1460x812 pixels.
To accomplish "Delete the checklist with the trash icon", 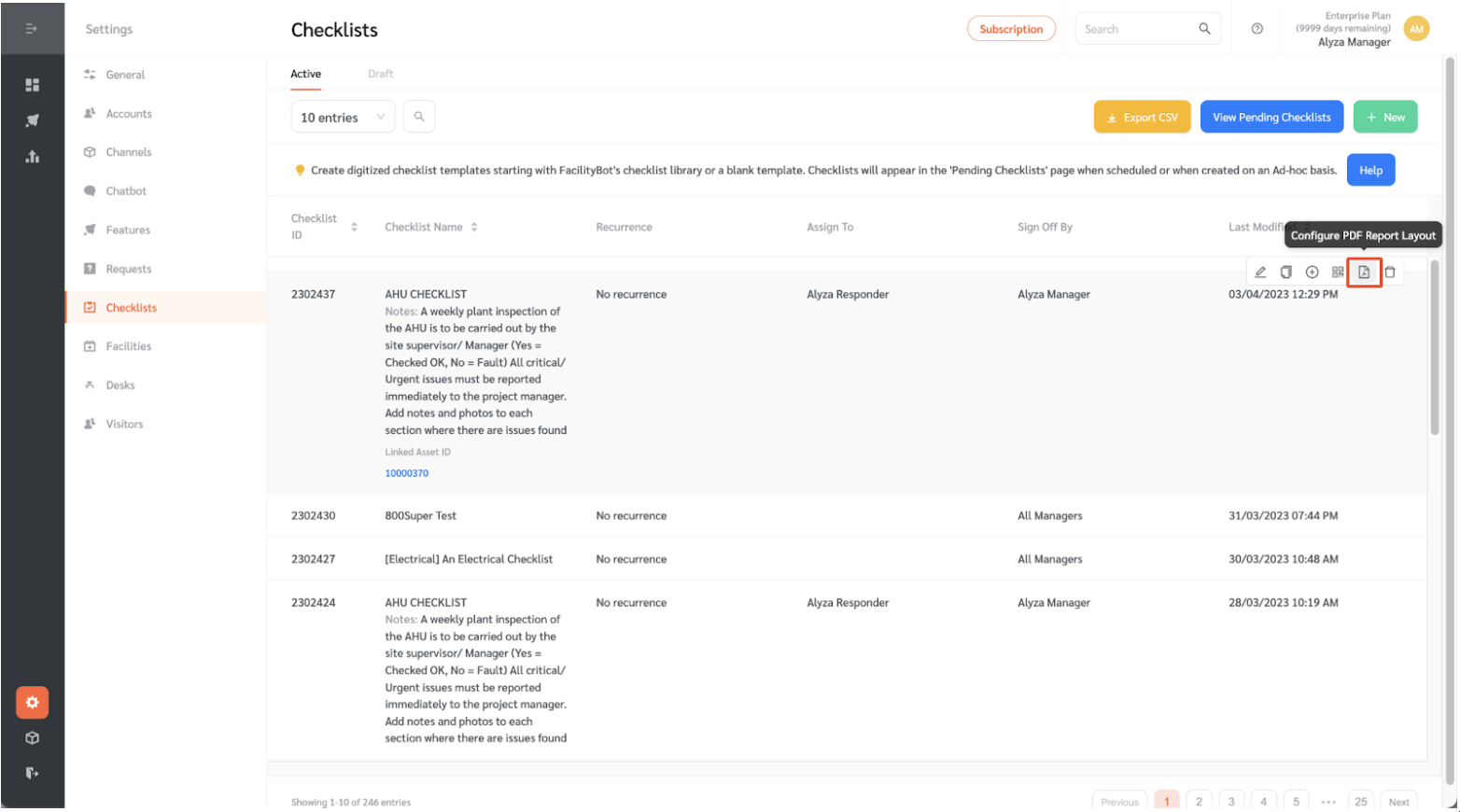I will point(1390,272).
